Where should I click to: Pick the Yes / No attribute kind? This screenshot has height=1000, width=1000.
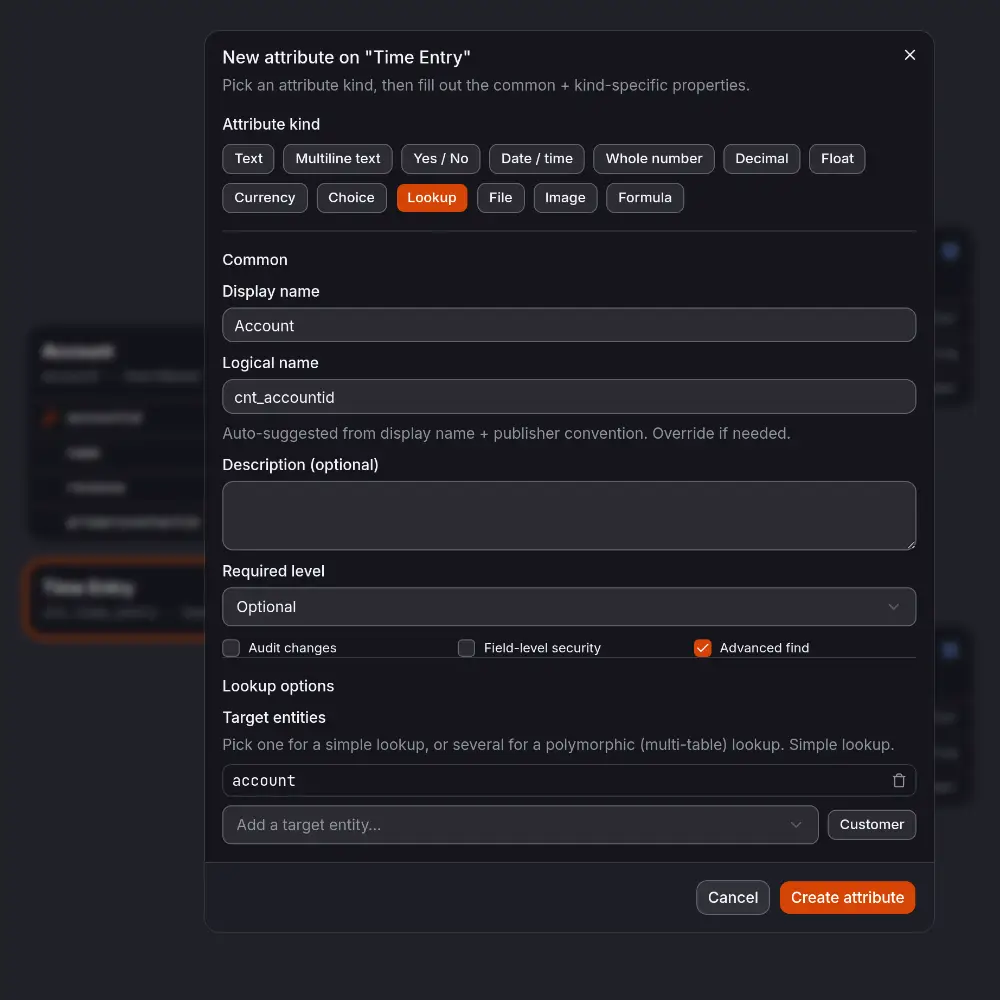pyautogui.click(x=441, y=159)
